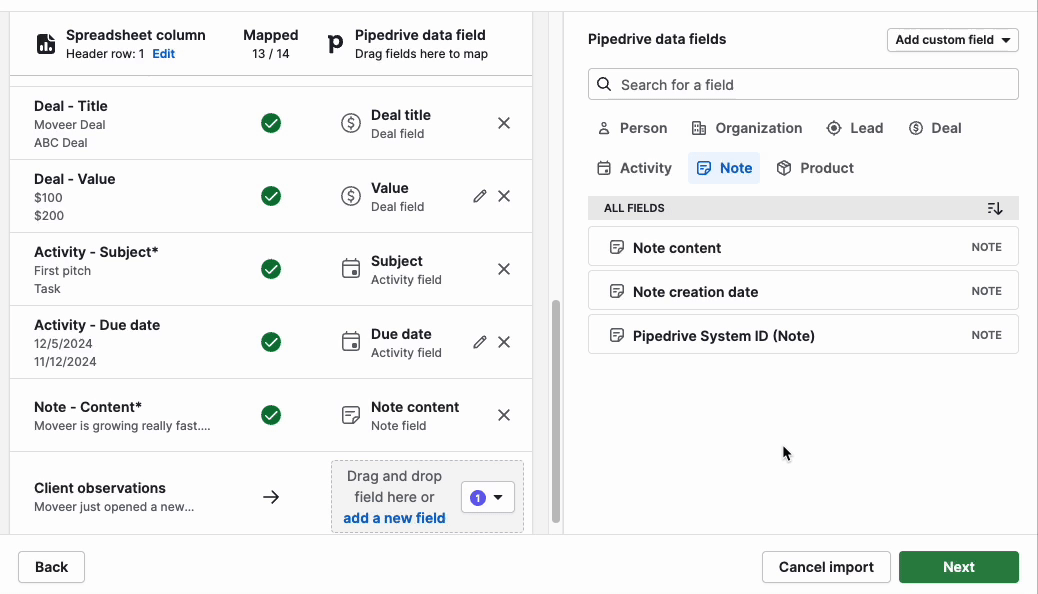Click the search magnifier icon
Screen dimensions: 1038x594
(x=604, y=84)
